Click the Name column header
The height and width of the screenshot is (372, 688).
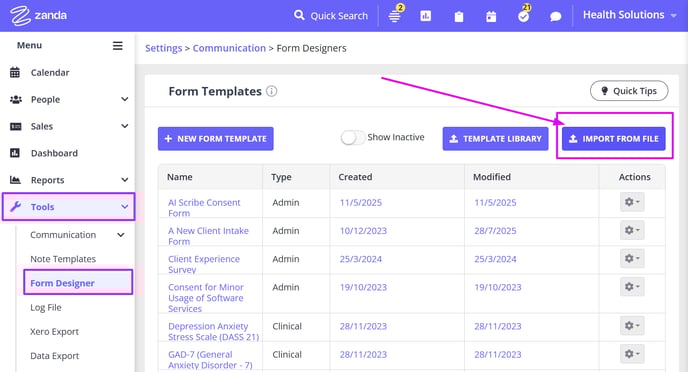pos(179,177)
